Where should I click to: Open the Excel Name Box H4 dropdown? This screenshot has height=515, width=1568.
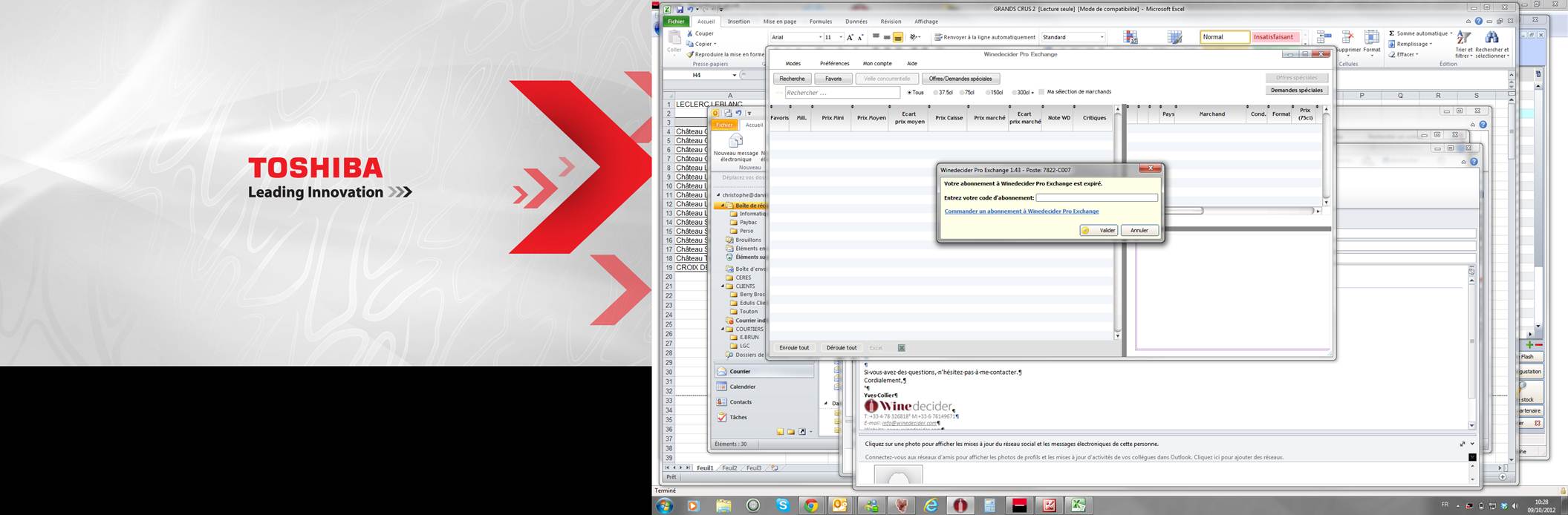click(735, 75)
